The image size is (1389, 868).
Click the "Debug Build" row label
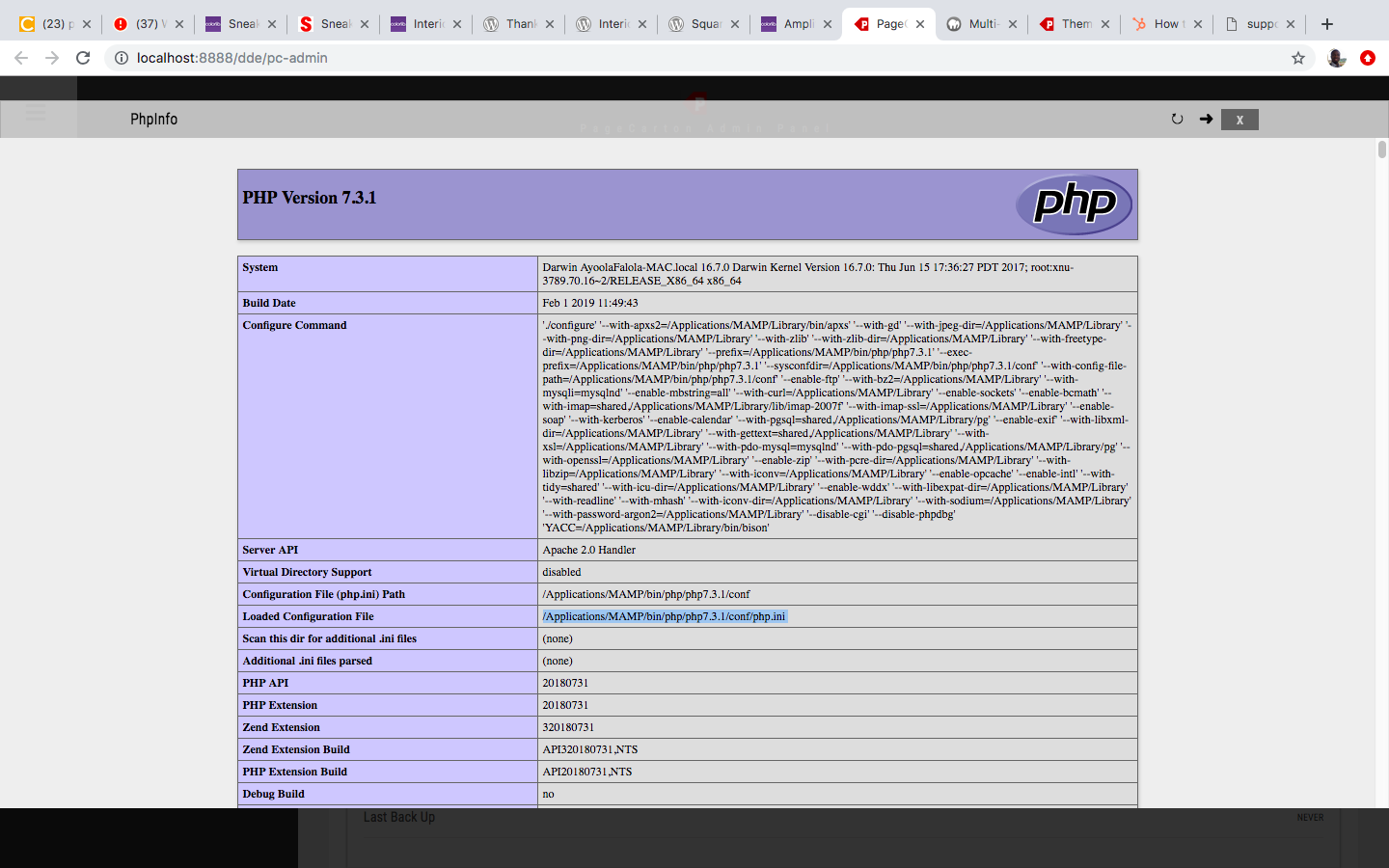(273, 794)
